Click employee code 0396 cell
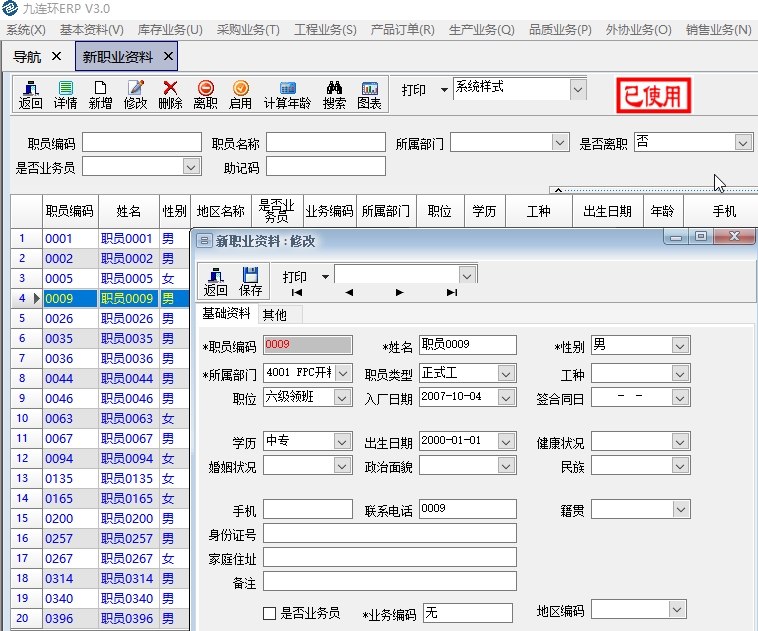The image size is (758, 631). 70,618
